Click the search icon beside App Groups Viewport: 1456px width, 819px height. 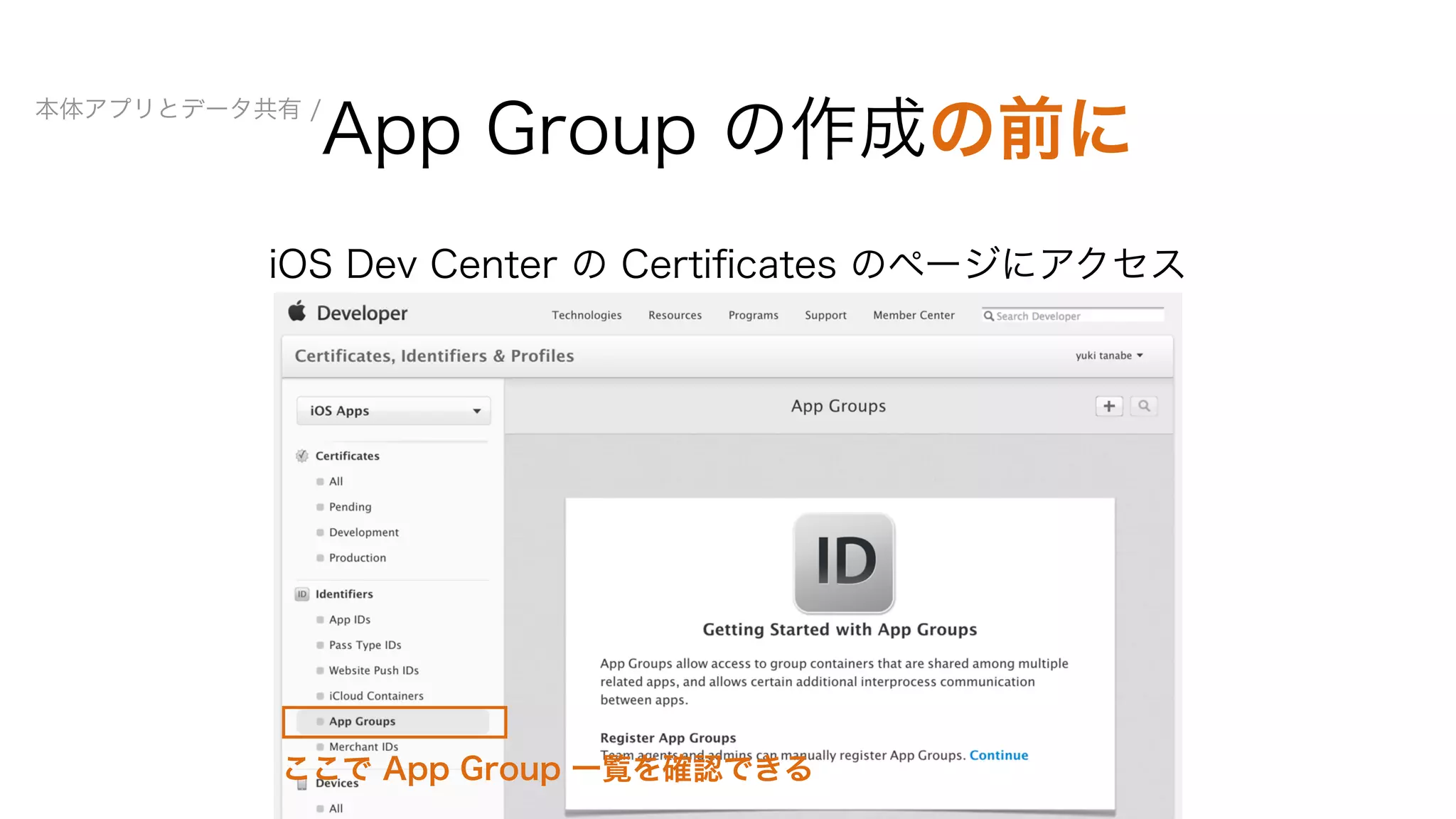tap(1144, 406)
